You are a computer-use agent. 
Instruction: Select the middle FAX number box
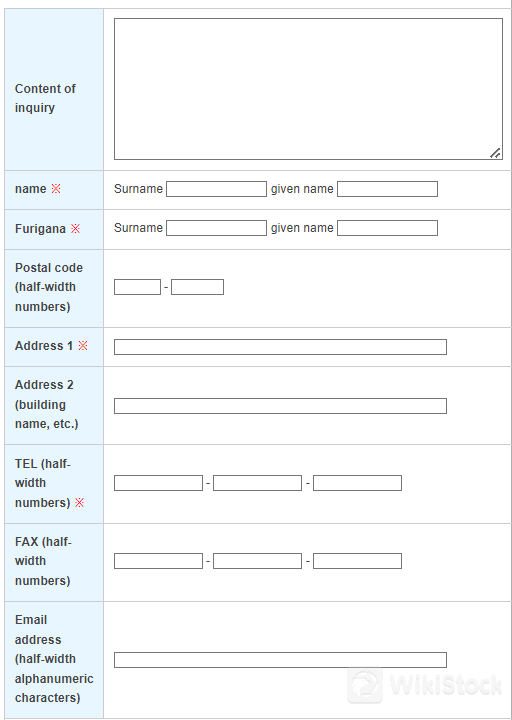tap(257, 561)
